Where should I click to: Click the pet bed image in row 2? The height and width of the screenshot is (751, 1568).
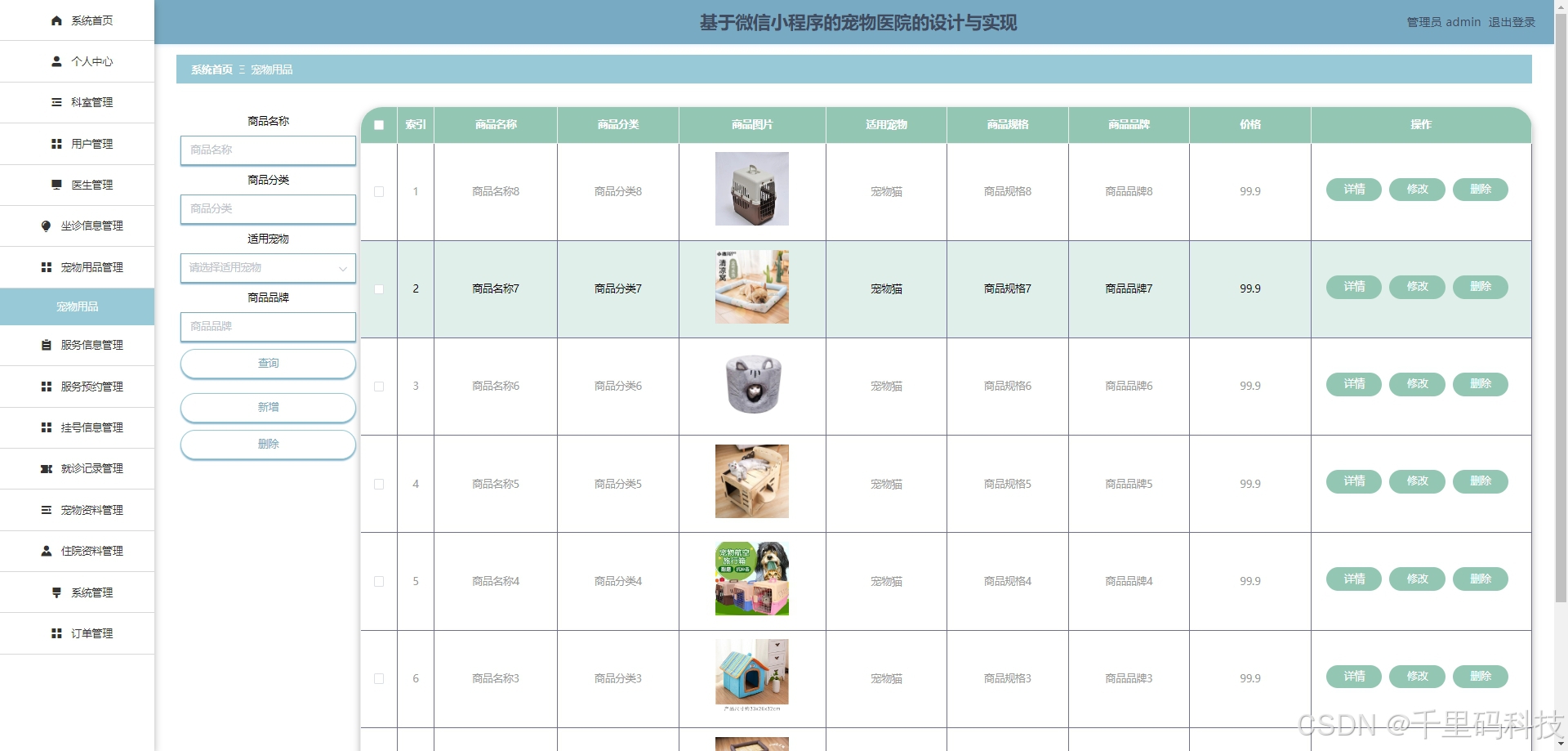[752, 287]
